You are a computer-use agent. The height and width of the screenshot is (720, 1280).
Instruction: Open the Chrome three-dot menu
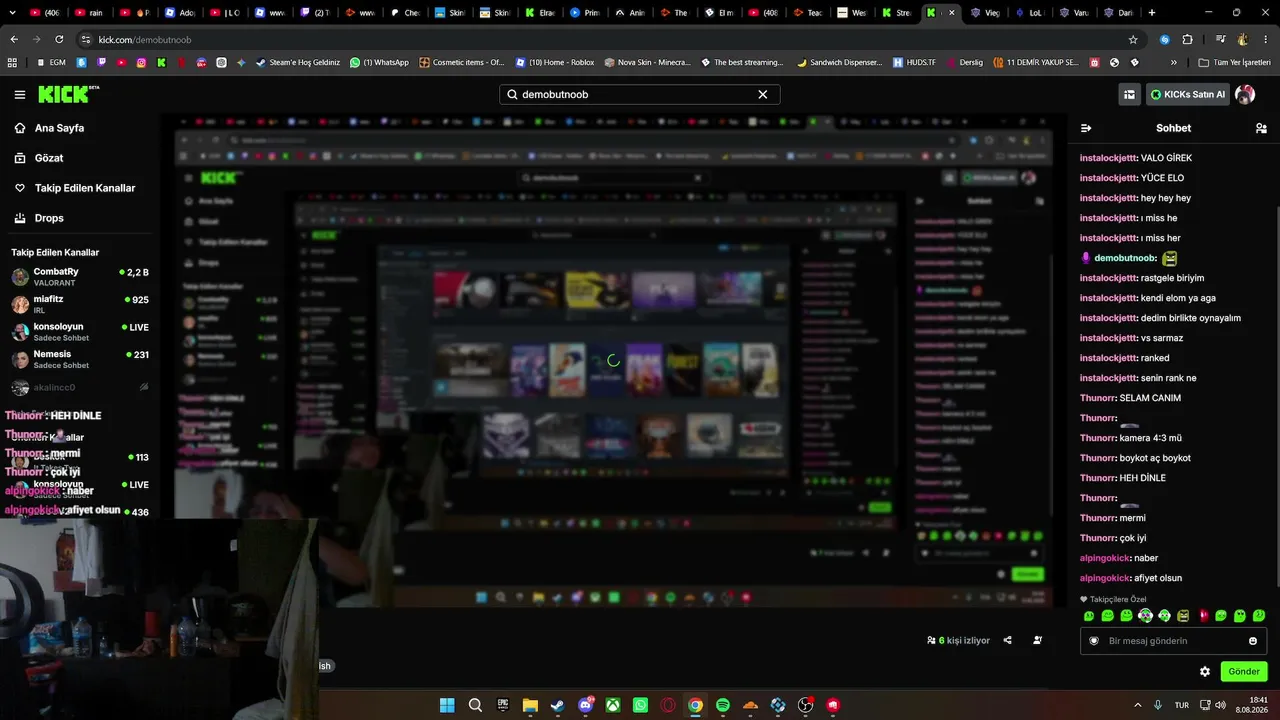[x=1266, y=39]
